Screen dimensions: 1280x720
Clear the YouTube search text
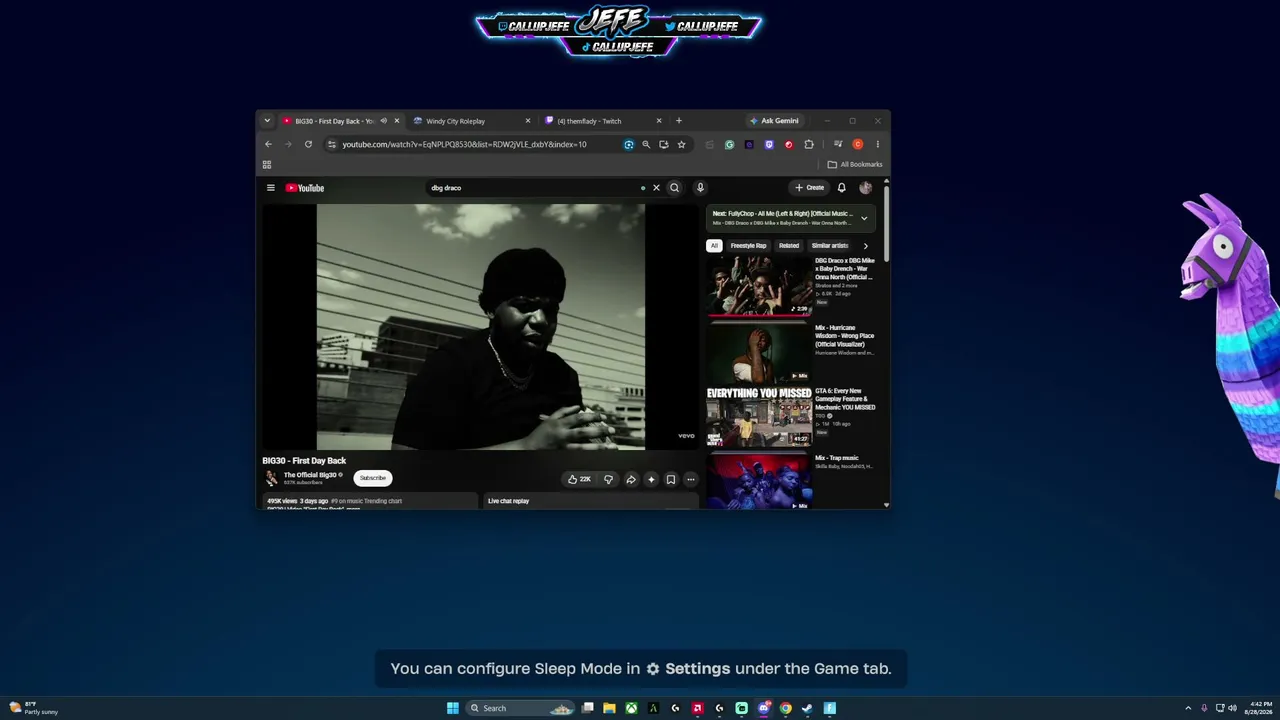point(656,188)
